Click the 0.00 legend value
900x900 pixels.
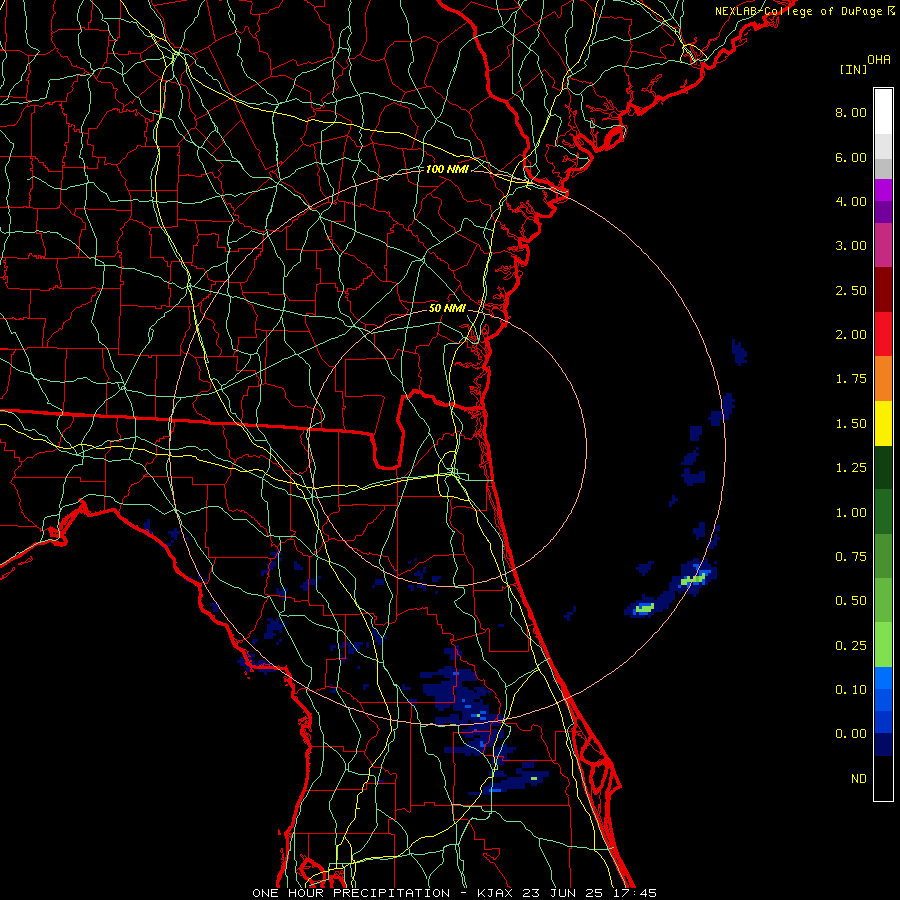coord(851,734)
